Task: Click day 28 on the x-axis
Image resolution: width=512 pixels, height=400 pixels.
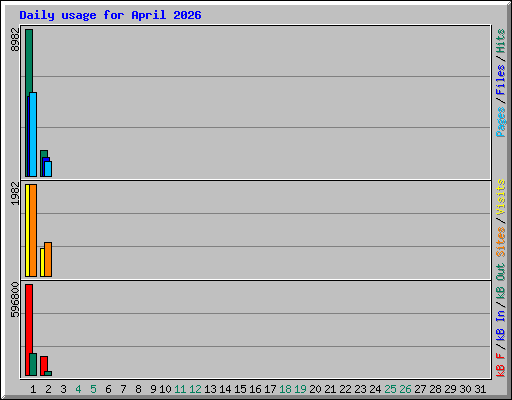Action: tap(435, 389)
